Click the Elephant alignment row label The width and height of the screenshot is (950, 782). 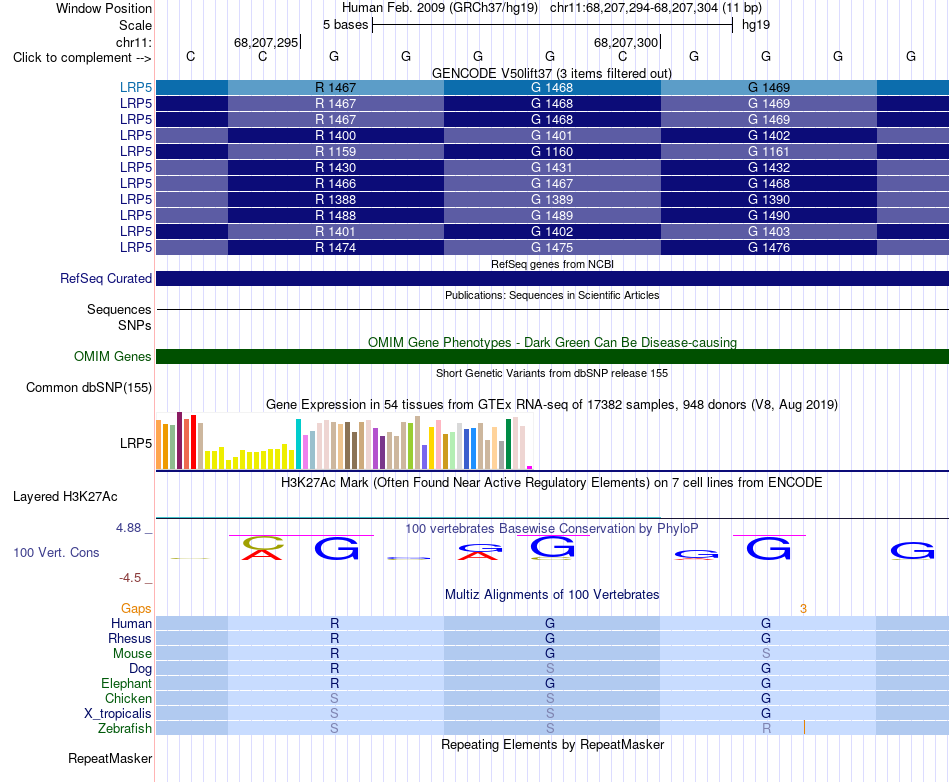pos(127,683)
